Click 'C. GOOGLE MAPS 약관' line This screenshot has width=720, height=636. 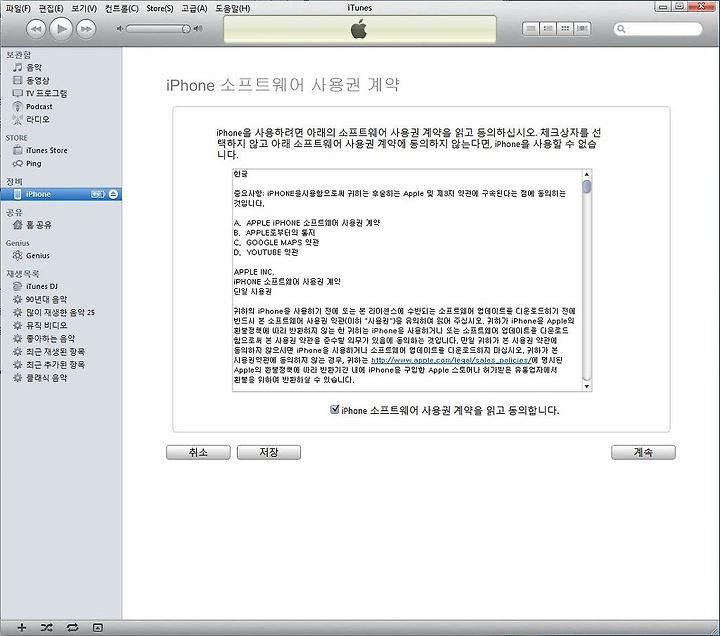[276, 242]
